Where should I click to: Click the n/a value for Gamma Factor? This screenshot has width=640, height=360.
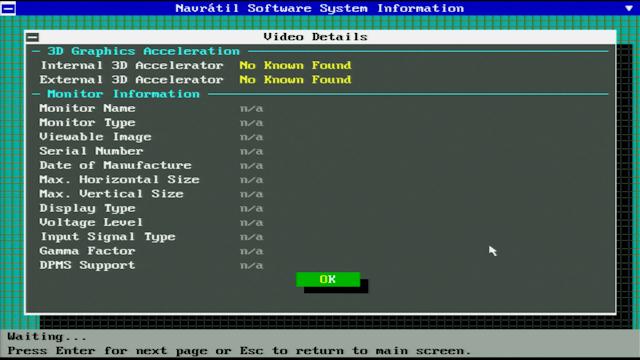click(251, 252)
